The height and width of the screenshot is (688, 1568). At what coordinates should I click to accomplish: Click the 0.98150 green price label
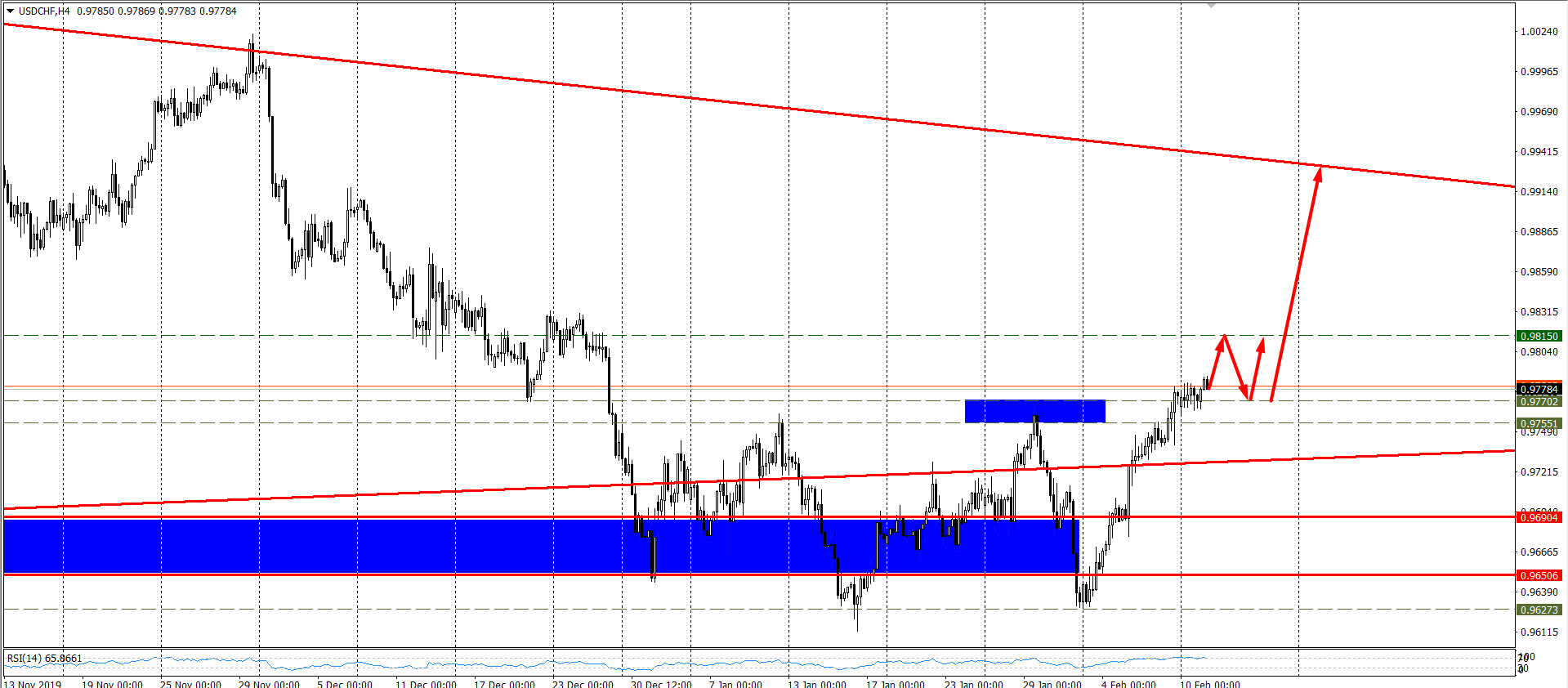pyautogui.click(x=1539, y=336)
